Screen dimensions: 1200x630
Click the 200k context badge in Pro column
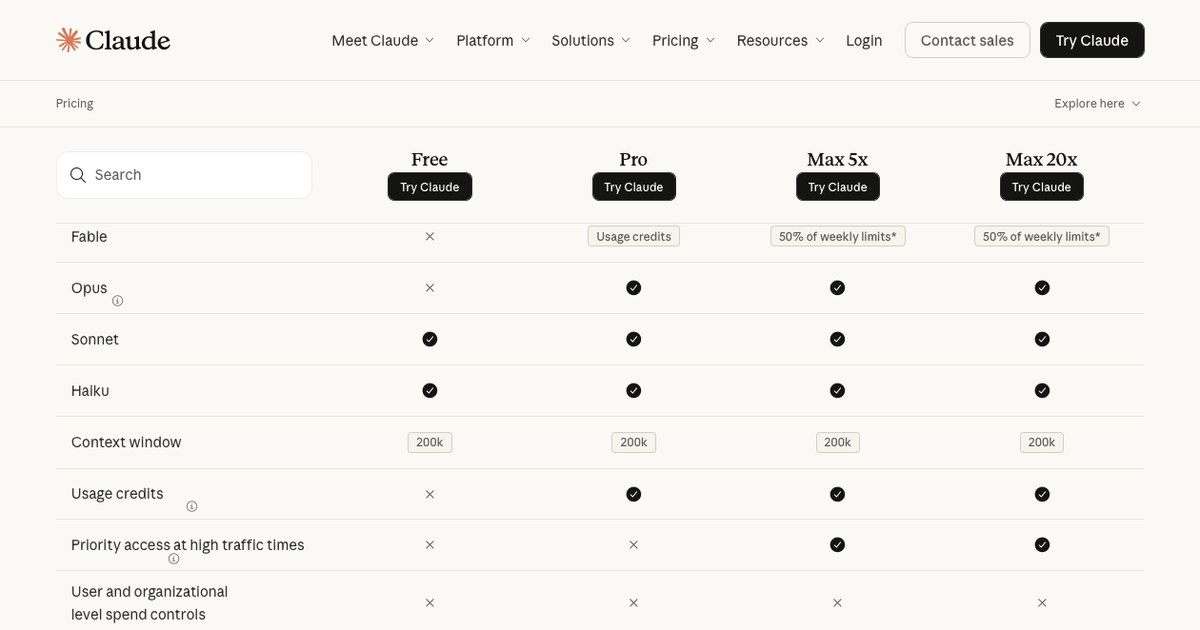(634, 442)
